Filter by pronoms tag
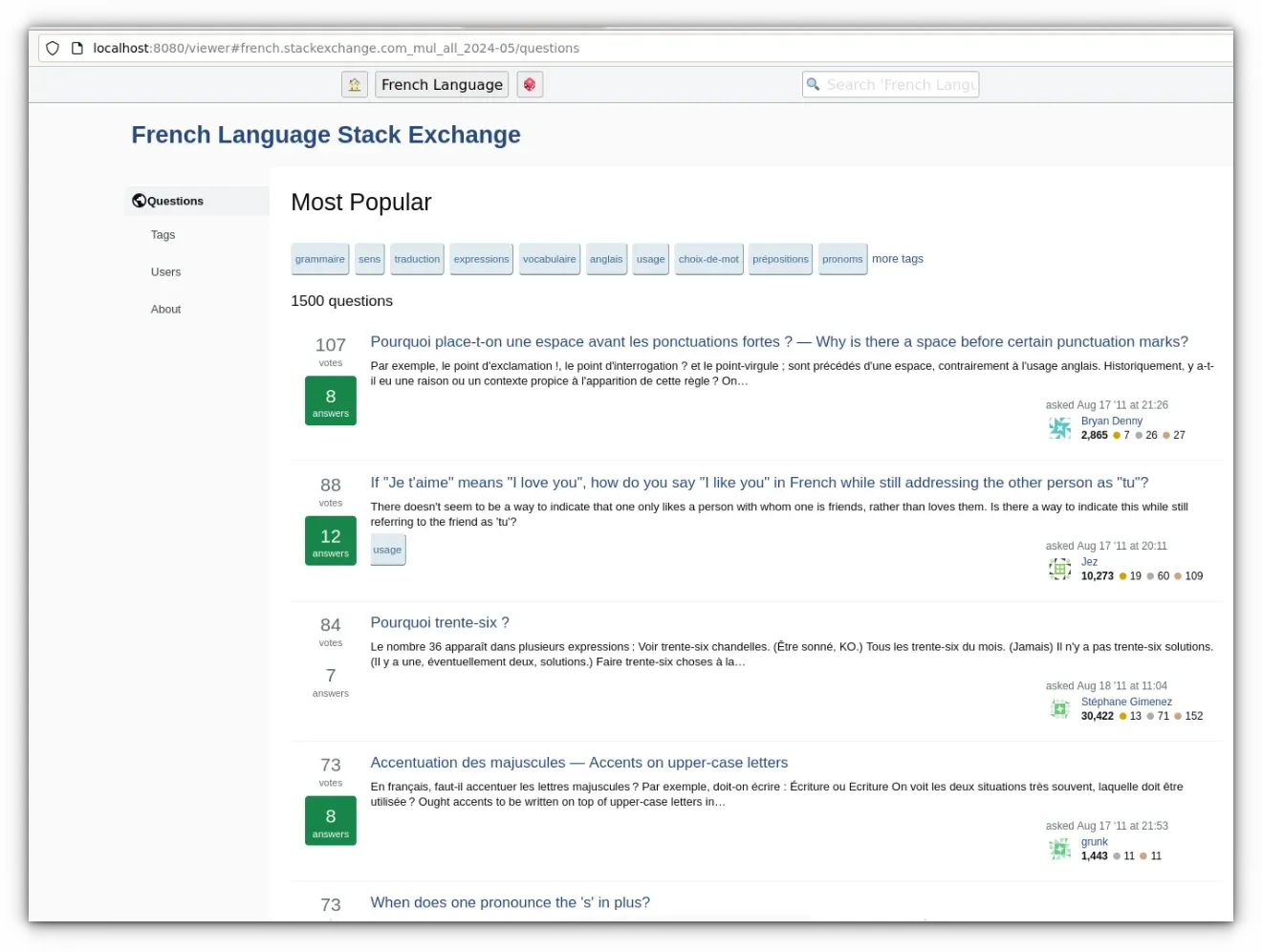Screen dimensions: 1262x952 click(842, 259)
